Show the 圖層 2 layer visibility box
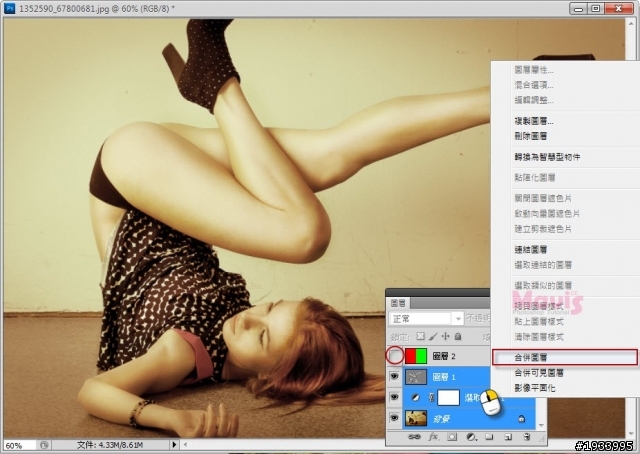 tap(395, 356)
